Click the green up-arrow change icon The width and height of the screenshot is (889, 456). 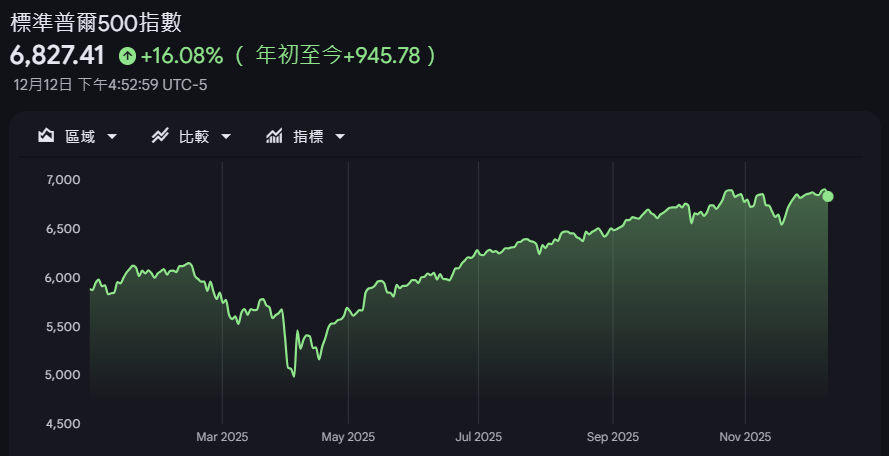point(128,56)
